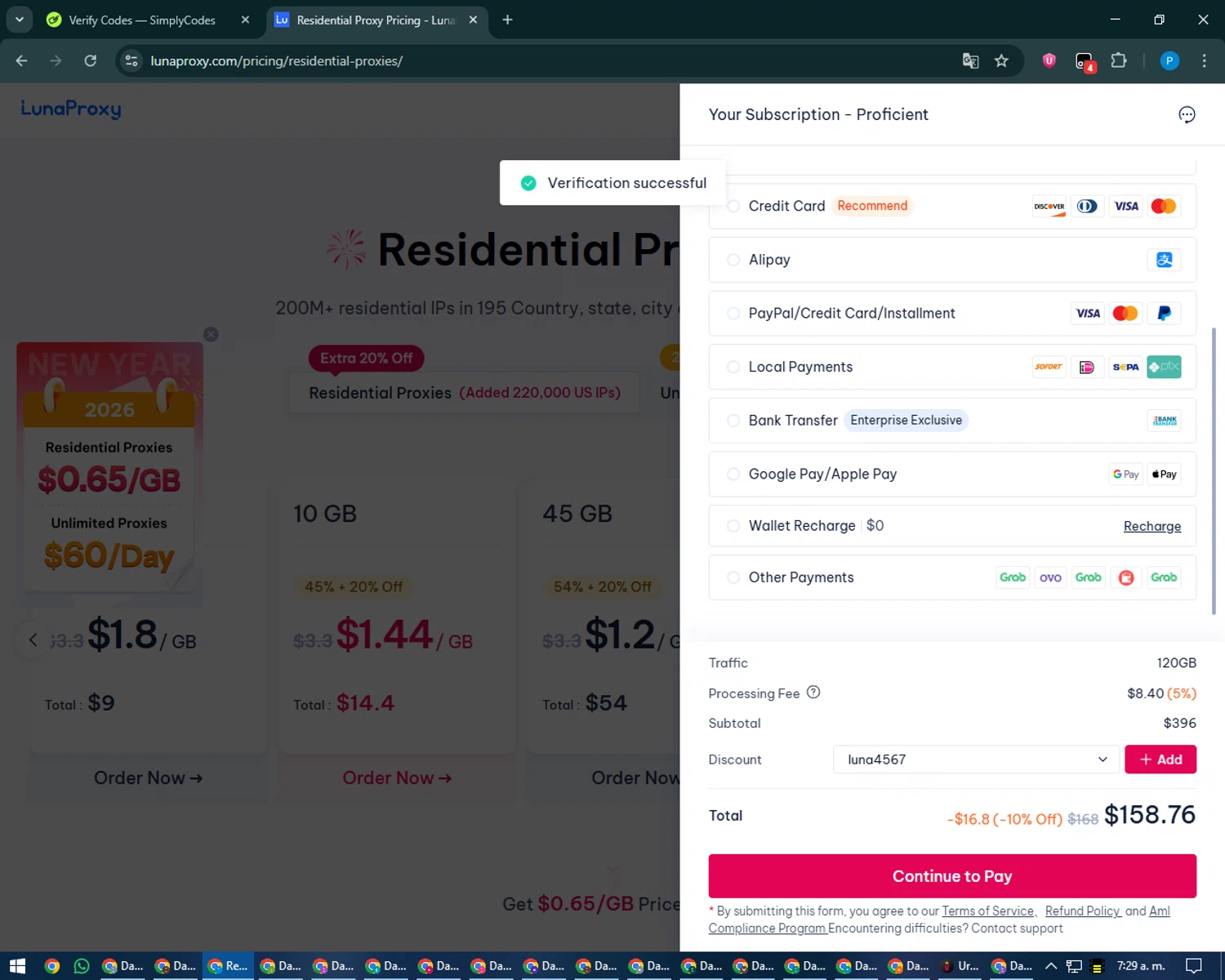1225x980 pixels.
Task: Click the Diners Club card logo
Action: [x=1087, y=206]
